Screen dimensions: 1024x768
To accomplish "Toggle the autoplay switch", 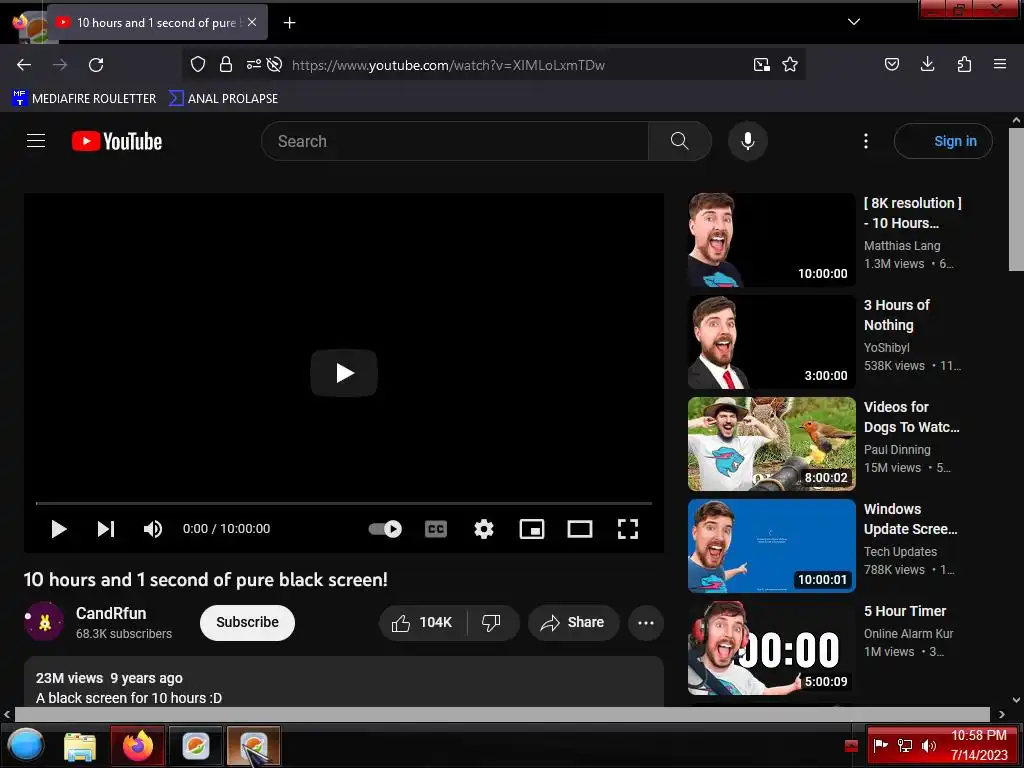I will tap(385, 529).
